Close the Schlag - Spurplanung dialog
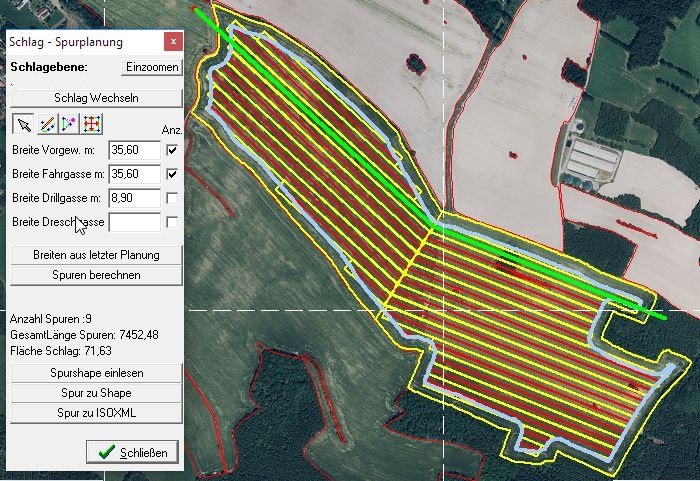The image size is (700, 481). coord(173,42)
